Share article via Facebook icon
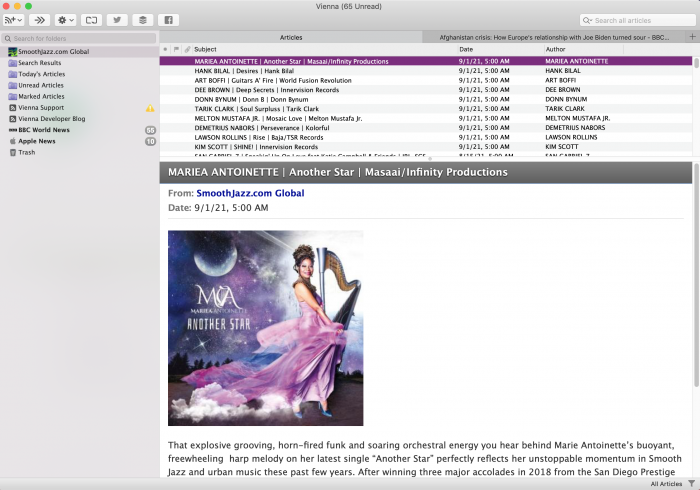Image resolution: width=700 pixels, height=490 pixels. pyautogui.click(x=168, y=20)
